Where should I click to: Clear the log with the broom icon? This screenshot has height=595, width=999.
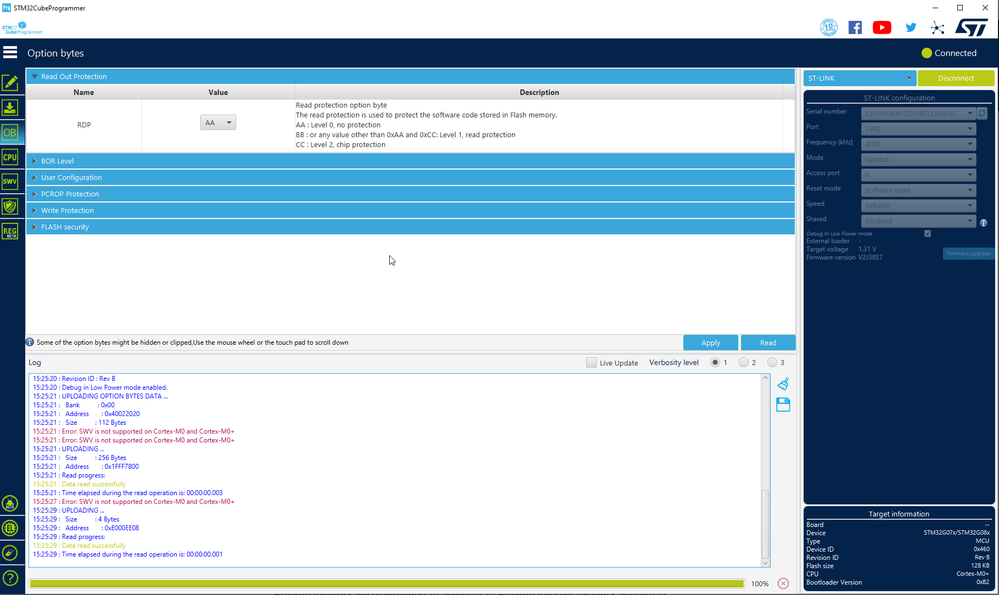click(x=783, y=384)
